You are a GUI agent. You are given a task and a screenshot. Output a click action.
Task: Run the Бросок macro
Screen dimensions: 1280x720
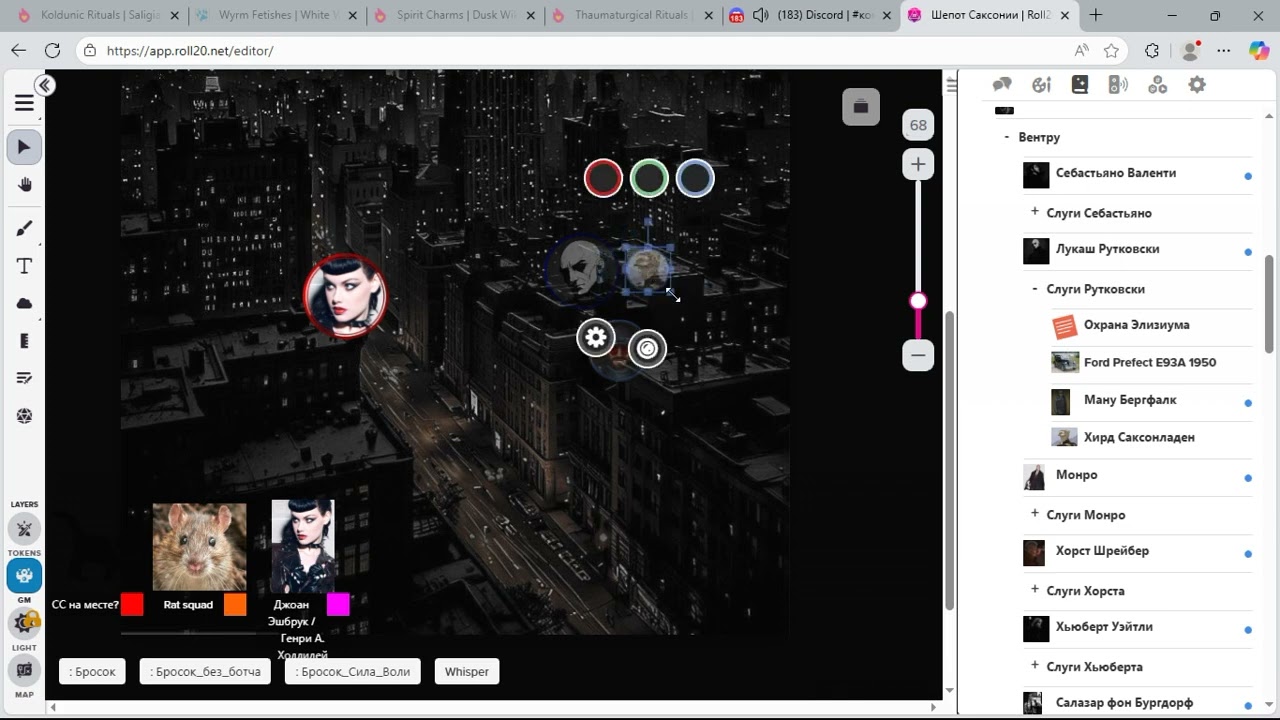point(93,671)
